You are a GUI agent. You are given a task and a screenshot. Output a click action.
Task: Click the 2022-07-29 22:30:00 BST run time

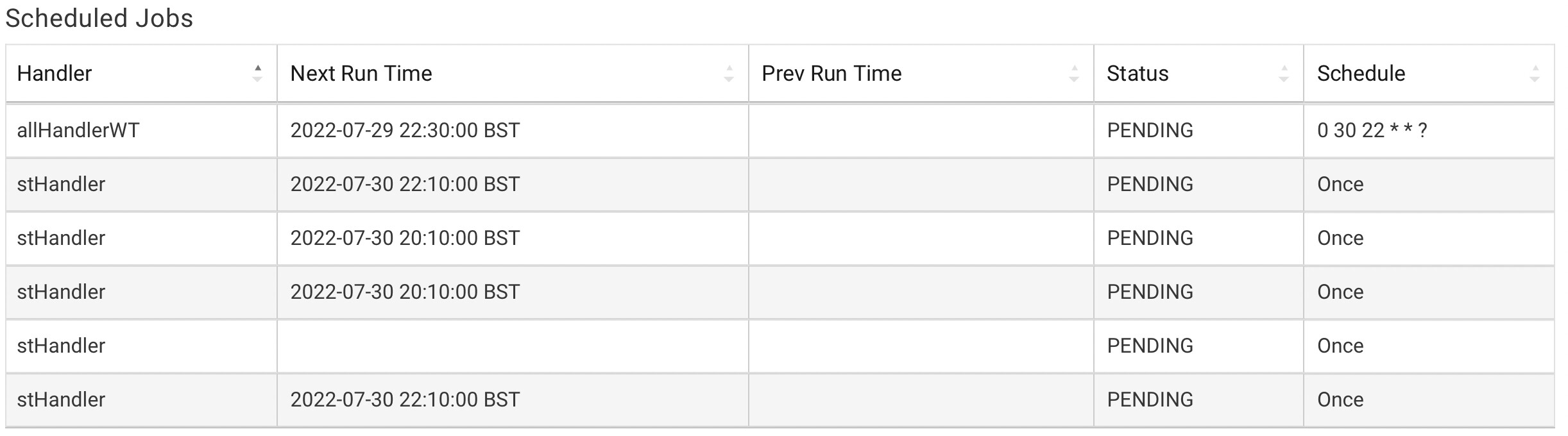[405, 130]
